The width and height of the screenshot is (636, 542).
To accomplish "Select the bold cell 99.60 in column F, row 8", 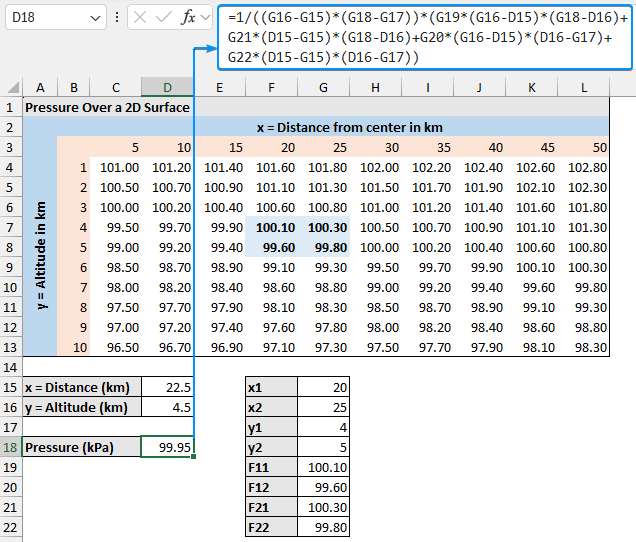I will (x=271, y=247).
